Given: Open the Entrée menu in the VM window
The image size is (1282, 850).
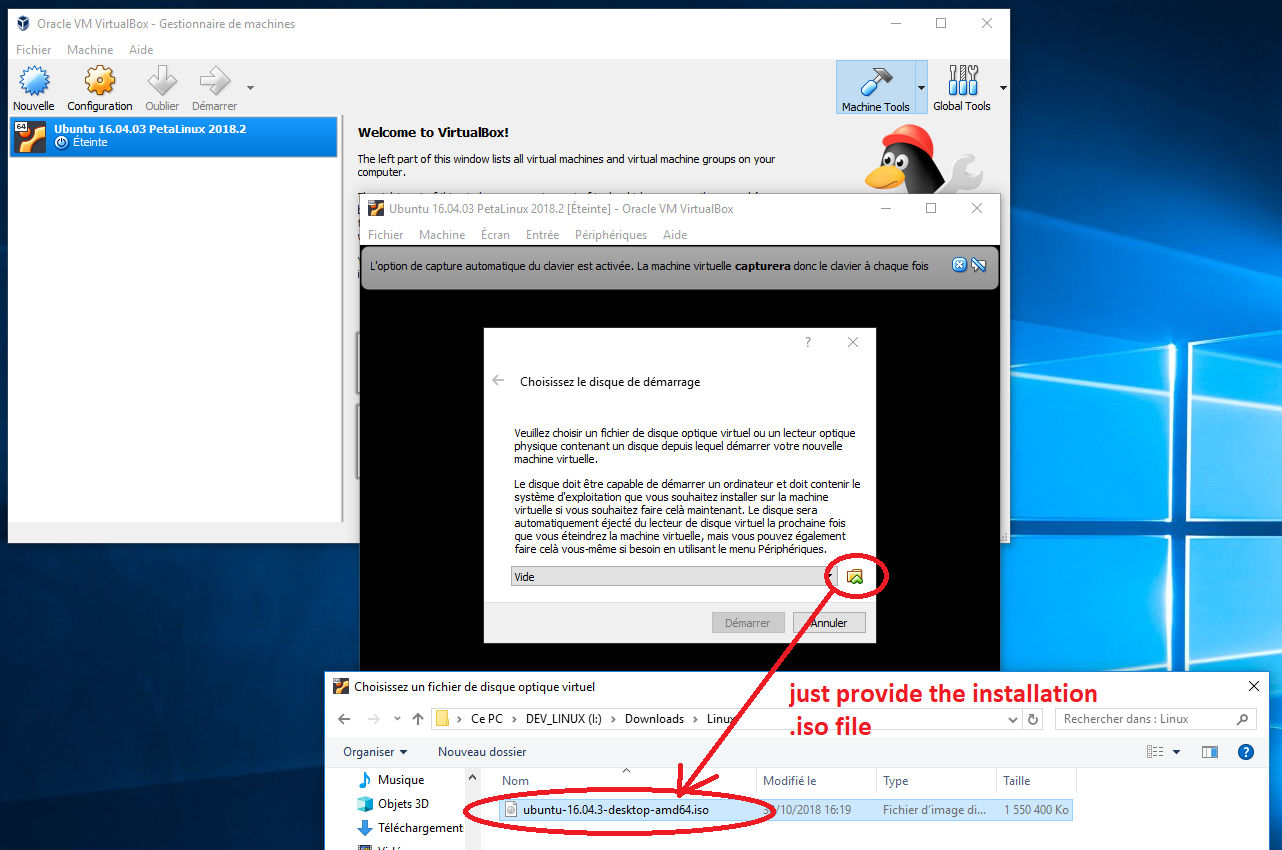Looking at the screenshot, I should tap(542, 235).
